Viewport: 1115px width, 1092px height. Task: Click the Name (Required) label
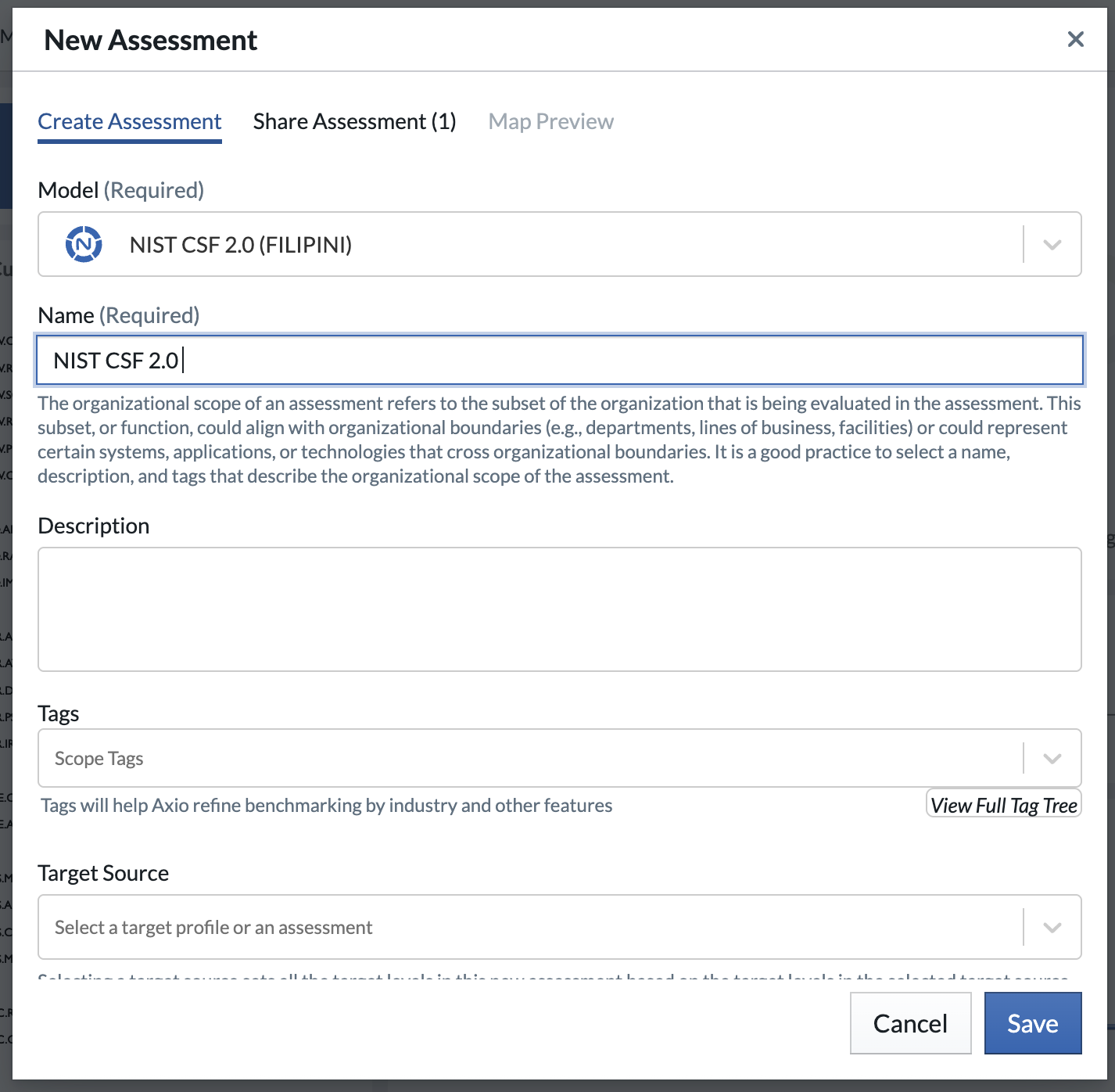119,315
